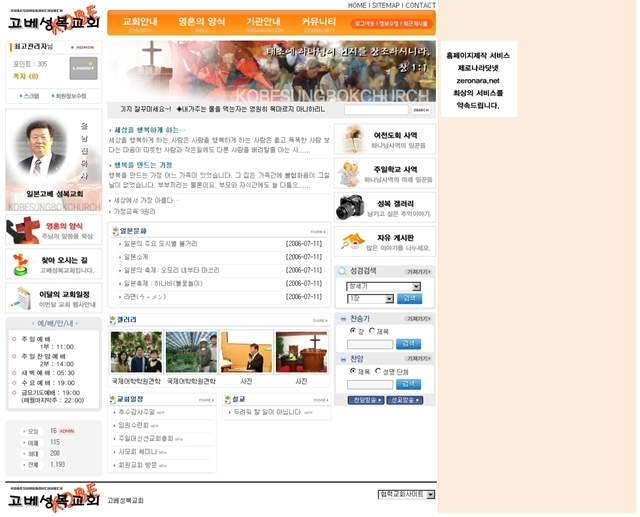Screen dimensions: 640x517
Task: Click the SITEMAP link at top
Action: 386,5
